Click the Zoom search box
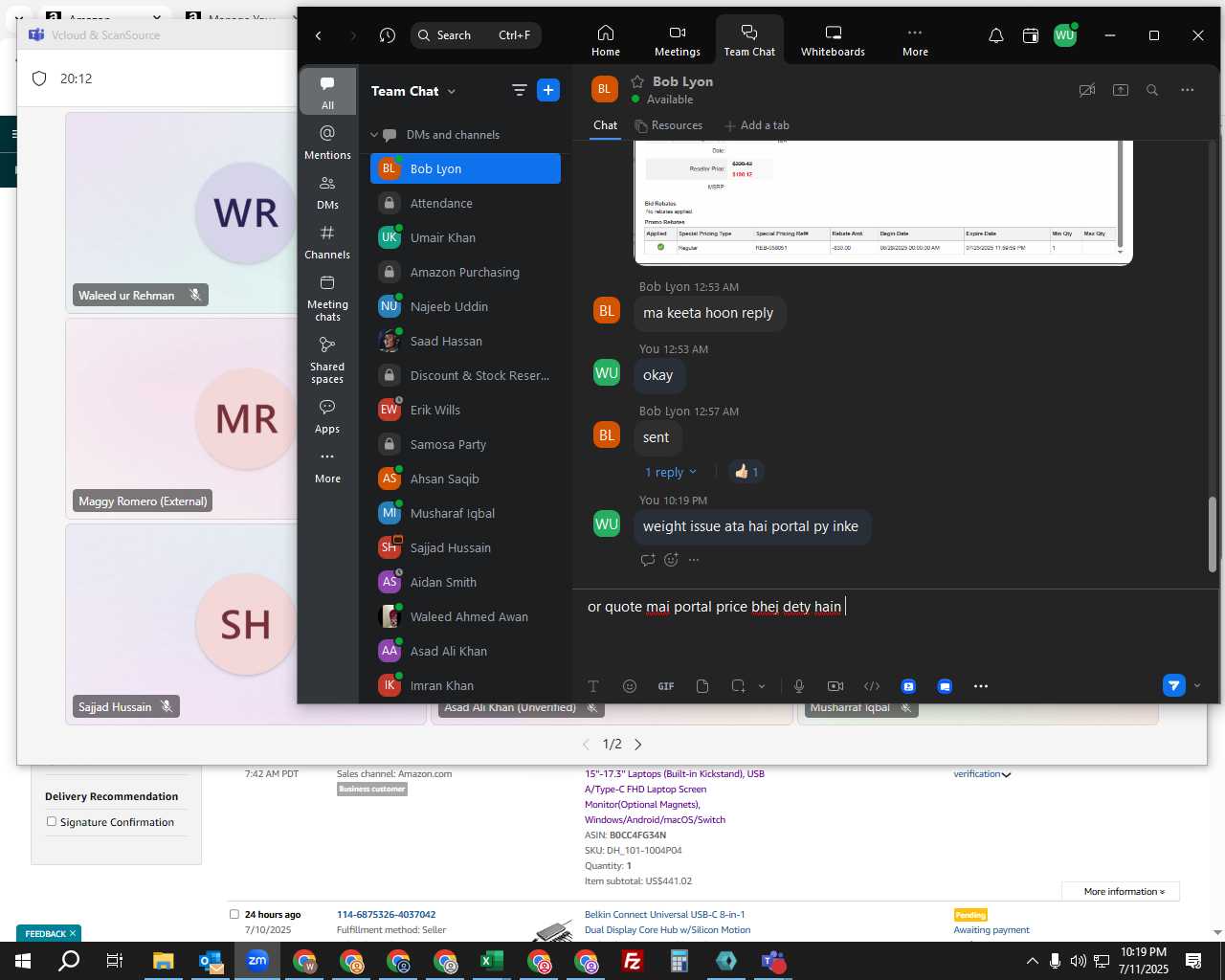The height and width of the screenshot is (980, 1225). click(477, 35)
